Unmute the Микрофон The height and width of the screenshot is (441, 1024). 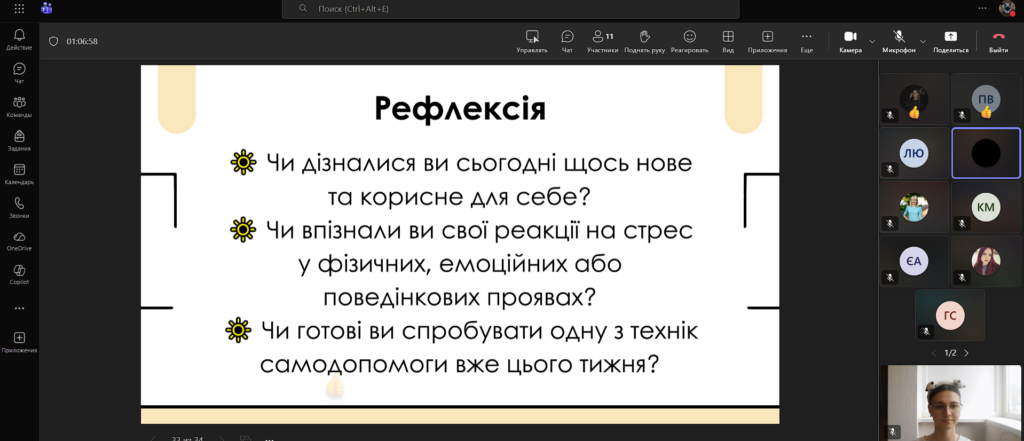pos(898,40)
